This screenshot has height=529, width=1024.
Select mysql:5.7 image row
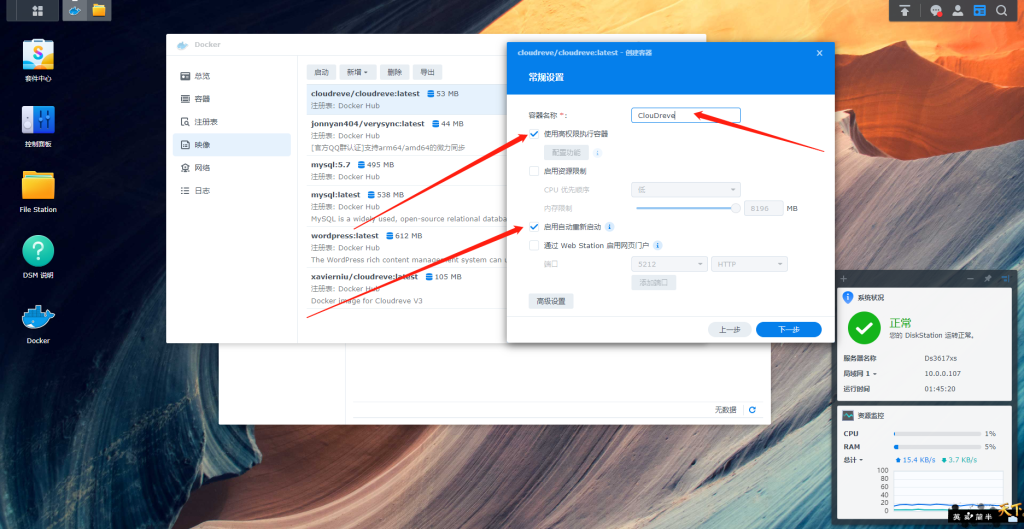406,170
